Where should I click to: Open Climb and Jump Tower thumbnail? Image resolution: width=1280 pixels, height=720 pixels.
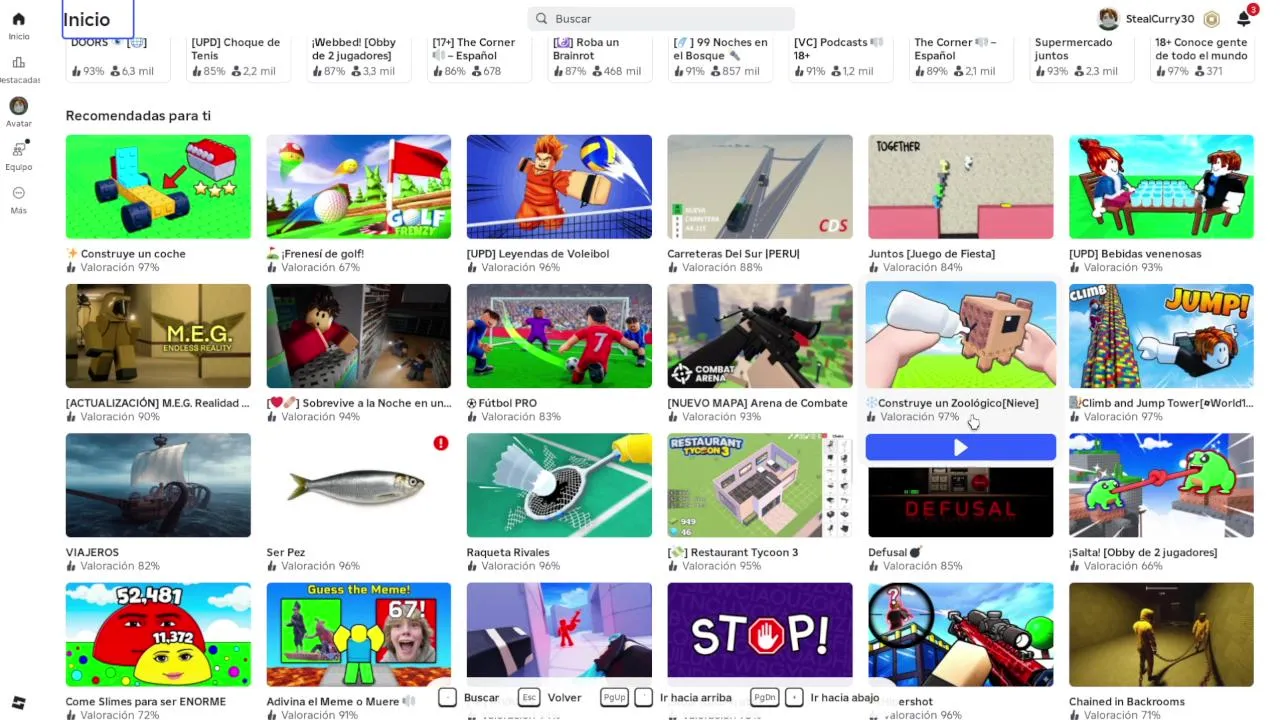pos(1161,336)
